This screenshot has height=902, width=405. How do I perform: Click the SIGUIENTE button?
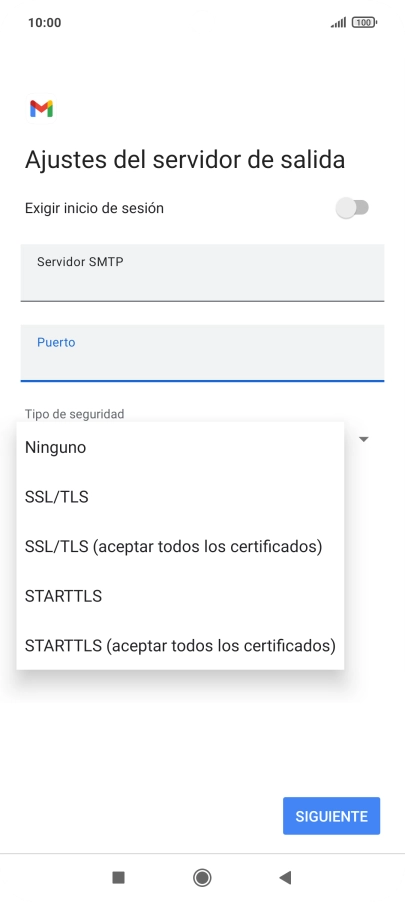[331, 816]
